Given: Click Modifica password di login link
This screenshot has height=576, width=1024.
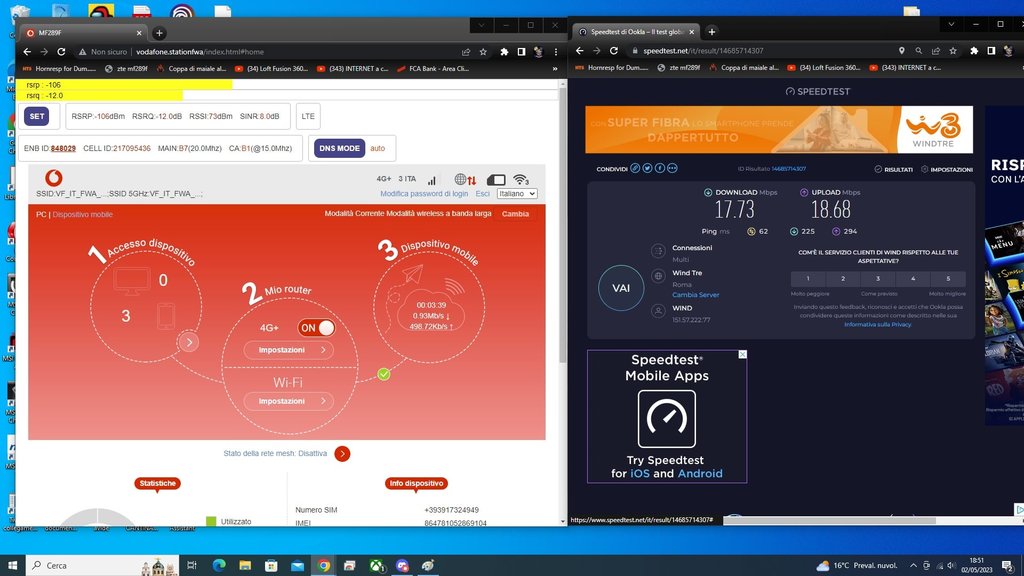Looking at the screenshot, I should point(424,193).
